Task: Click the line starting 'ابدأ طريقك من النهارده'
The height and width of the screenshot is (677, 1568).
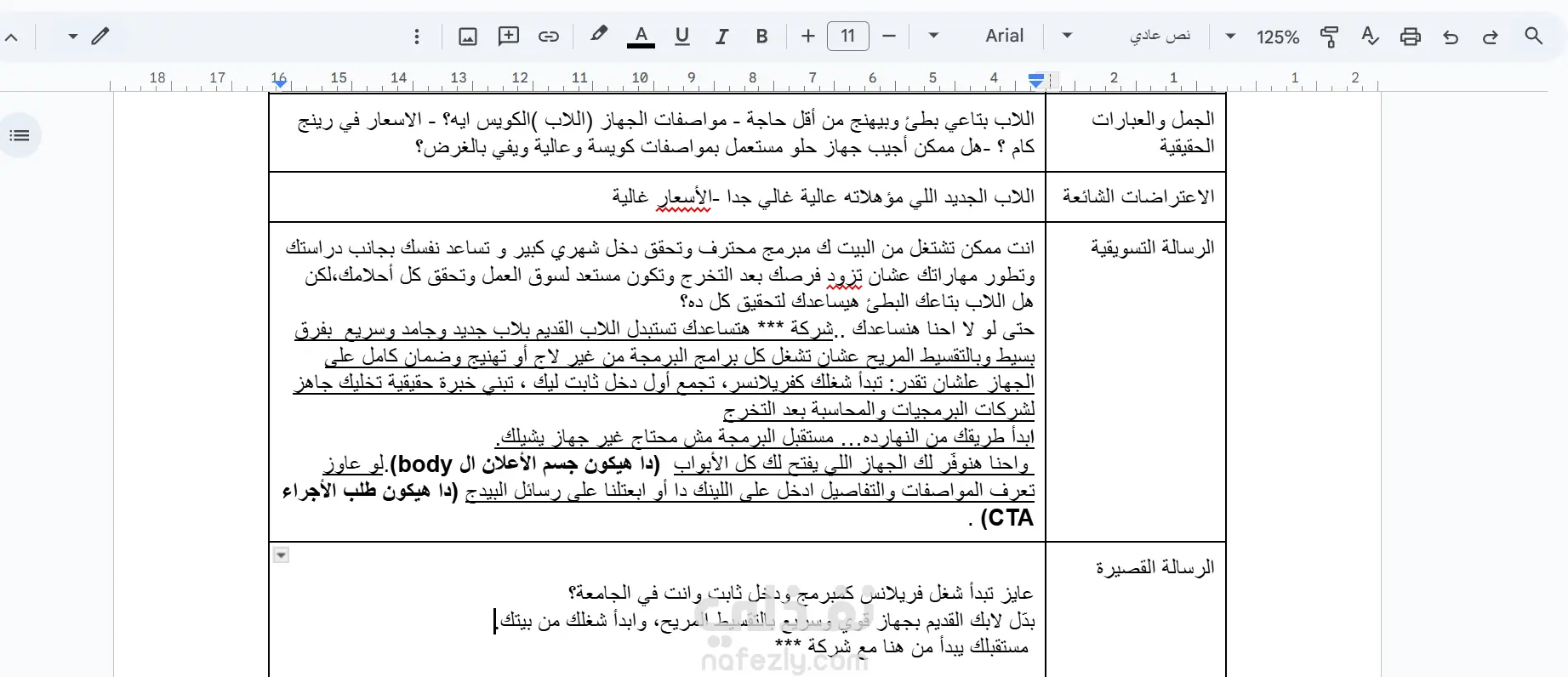Action: pos(765,437)
